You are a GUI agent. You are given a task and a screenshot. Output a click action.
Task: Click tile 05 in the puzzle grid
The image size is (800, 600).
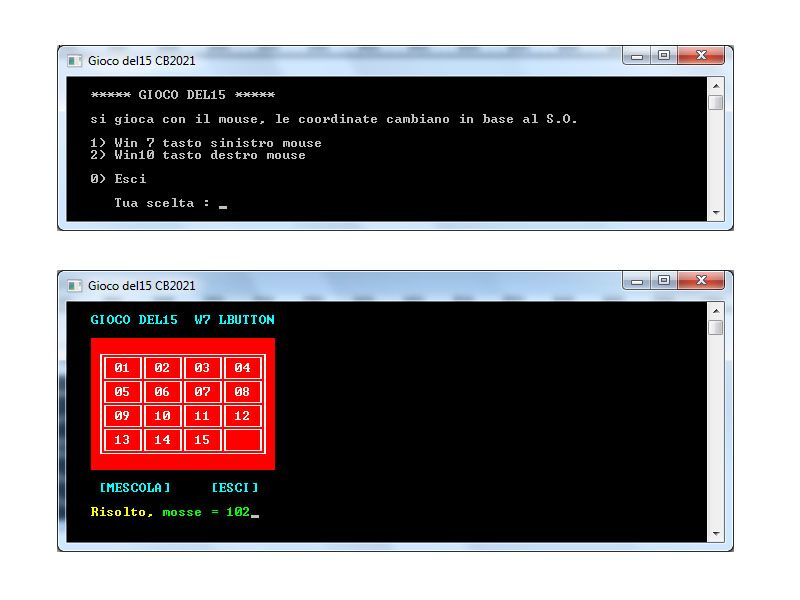122,392
